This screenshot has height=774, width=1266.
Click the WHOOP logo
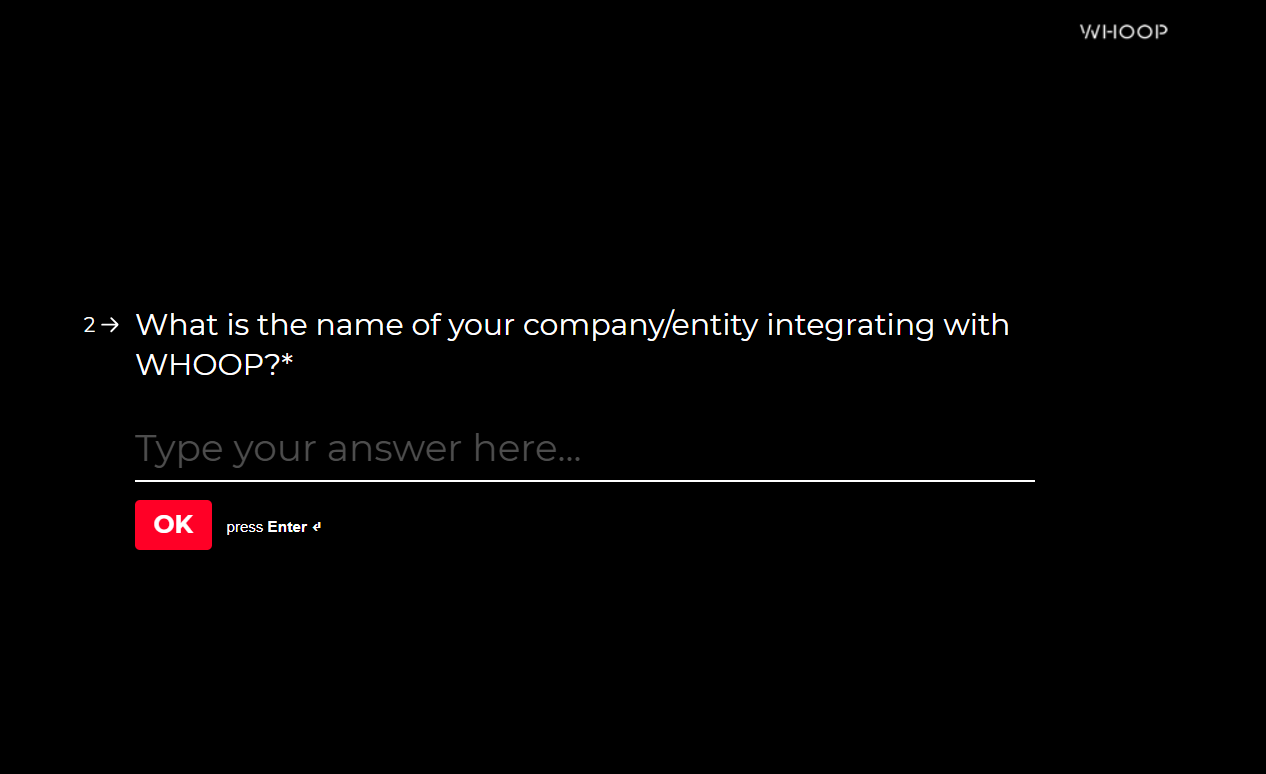(1123, 32)
